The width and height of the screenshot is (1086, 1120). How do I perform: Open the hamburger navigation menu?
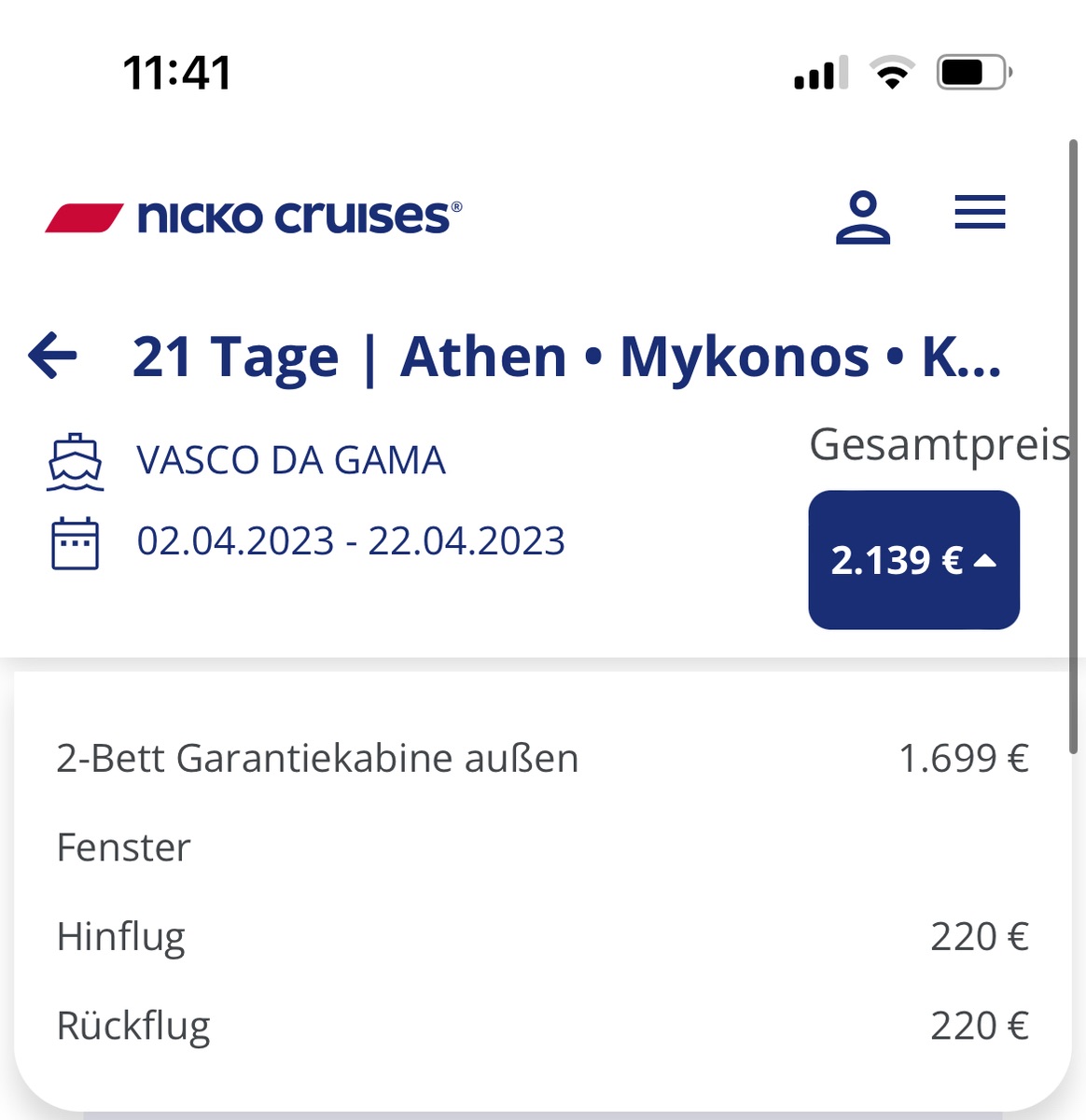click(x=980, y=212)
